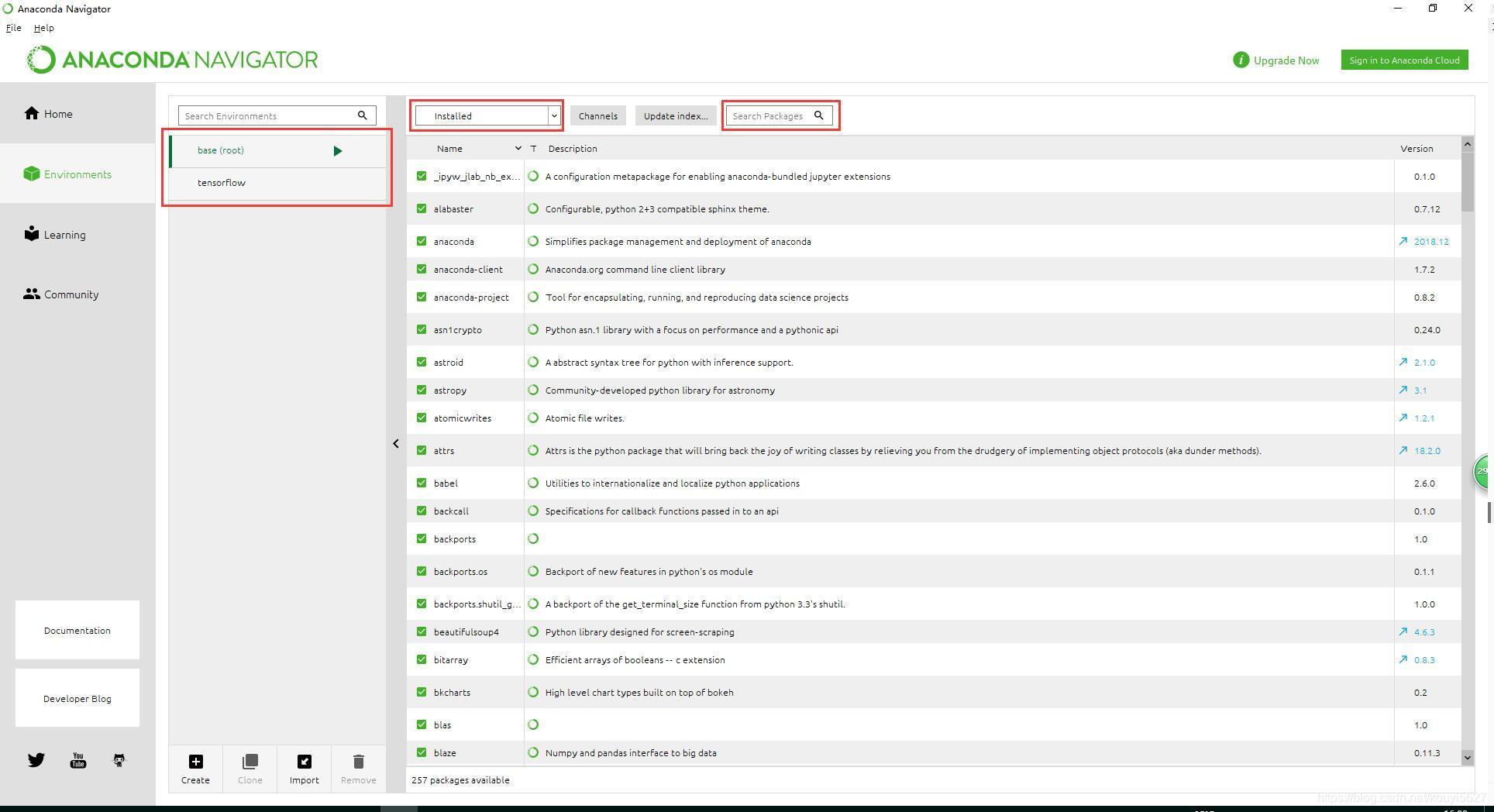
Task: Click the Home house icon
Action: (x=32, y=113)
